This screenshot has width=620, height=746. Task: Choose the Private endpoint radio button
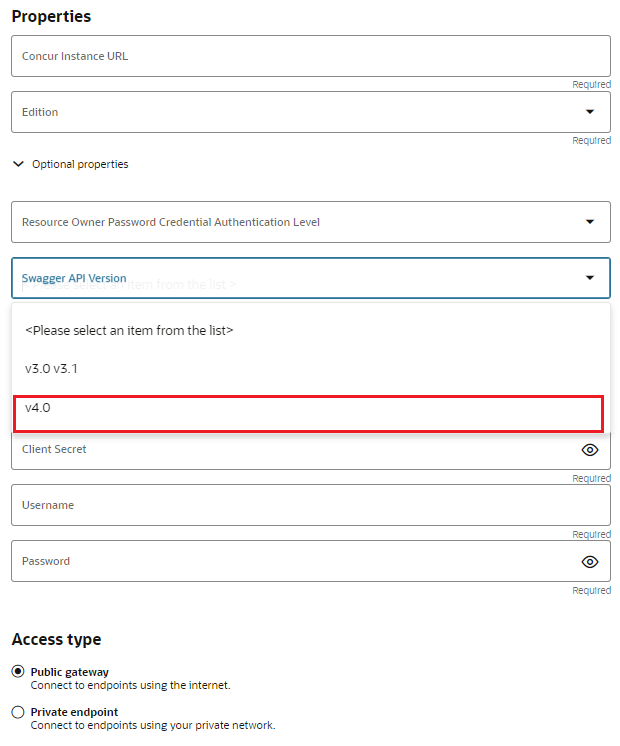tap(18, 712)
